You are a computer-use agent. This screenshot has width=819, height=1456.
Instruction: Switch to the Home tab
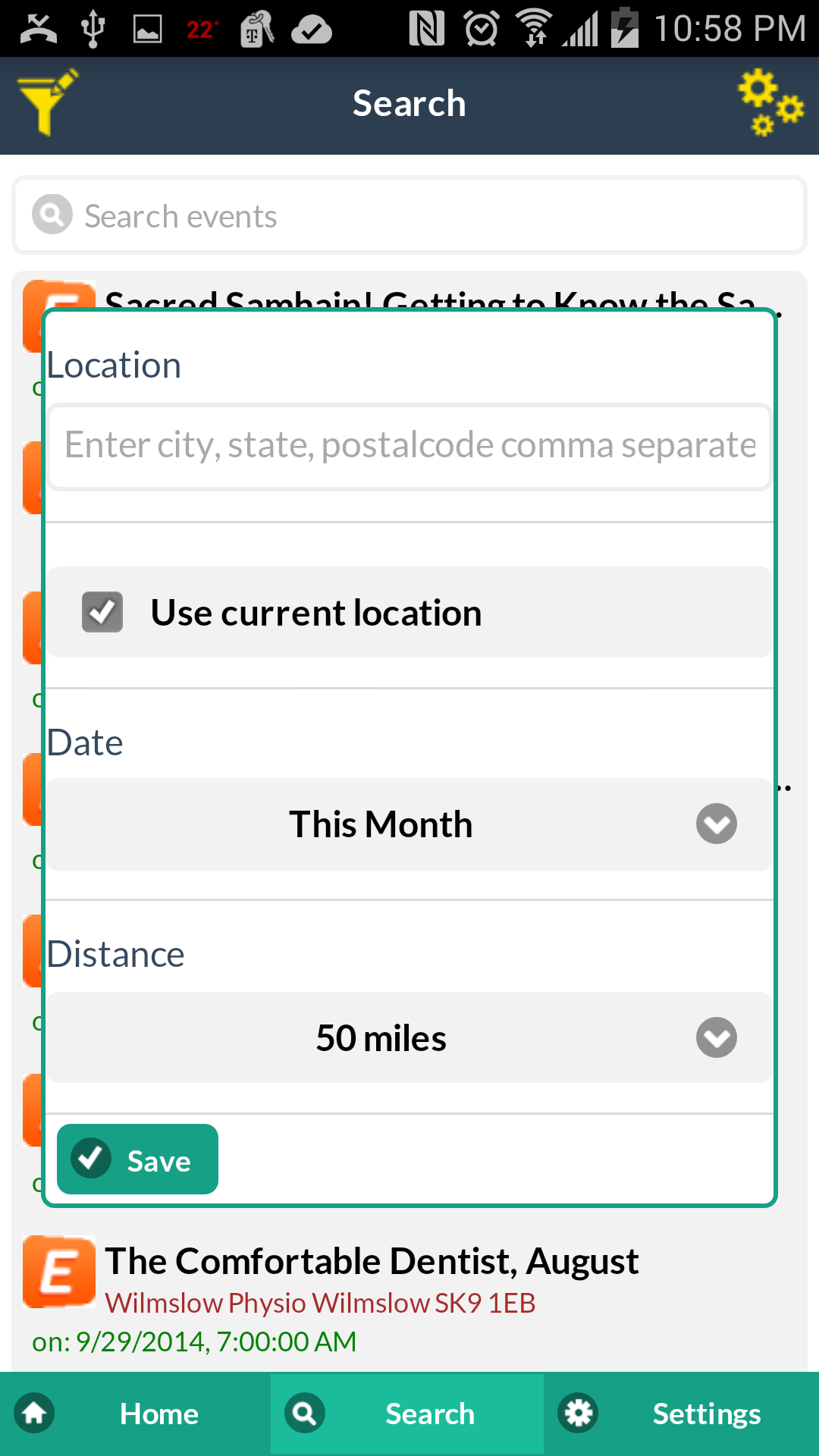(x=136, y=1414)
